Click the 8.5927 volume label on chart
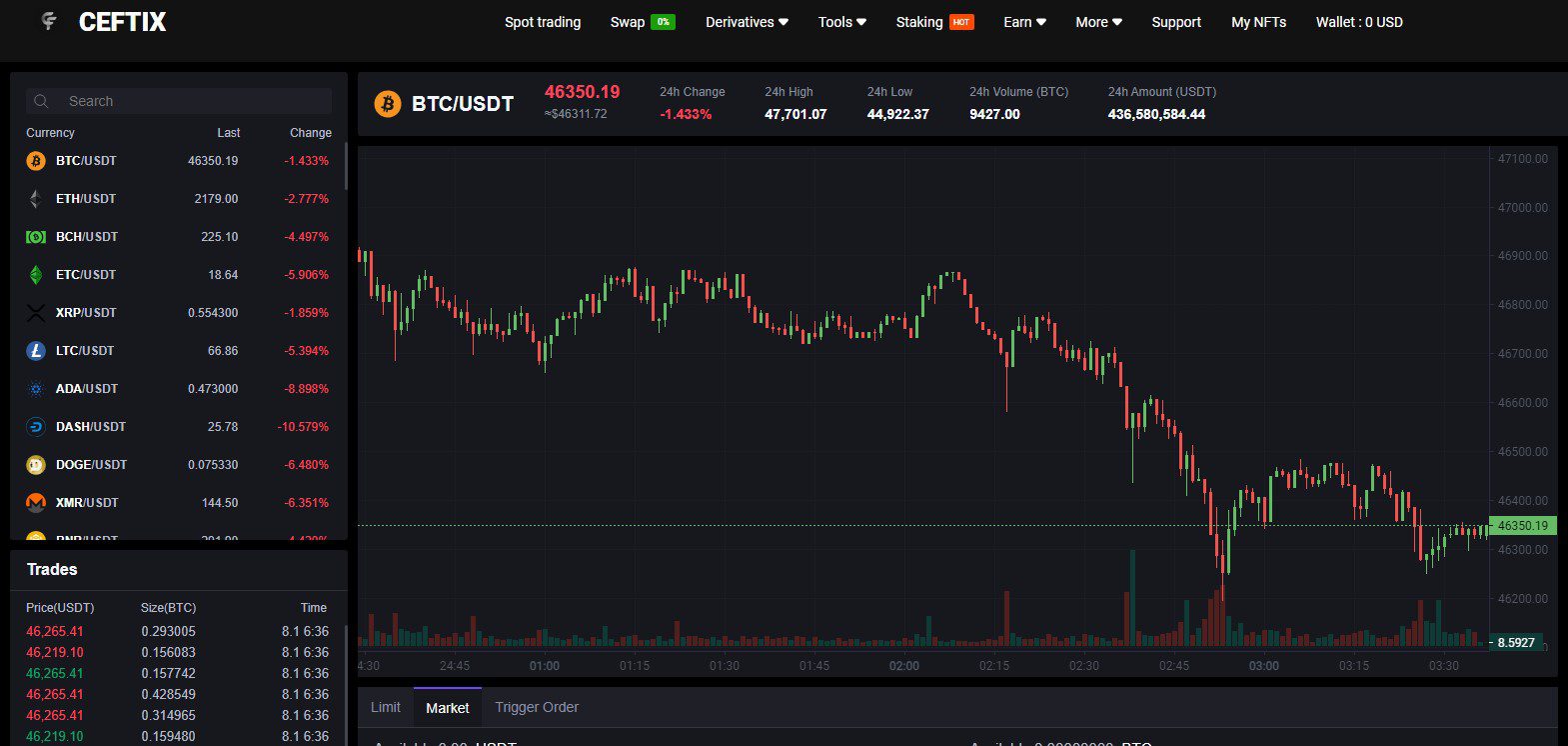This screenshot has height=746, width=1568. coord(1515,642)
